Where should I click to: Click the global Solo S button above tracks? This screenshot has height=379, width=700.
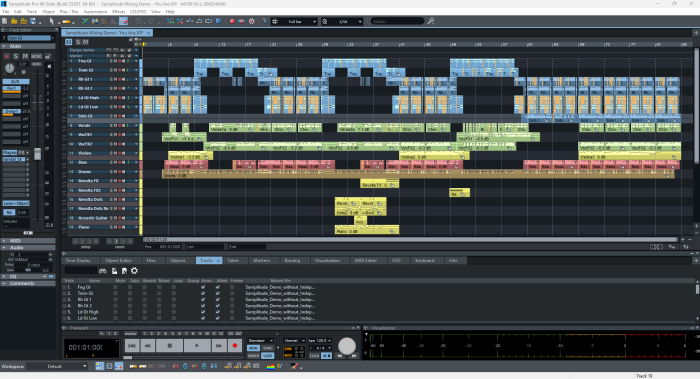coord(78,42)
